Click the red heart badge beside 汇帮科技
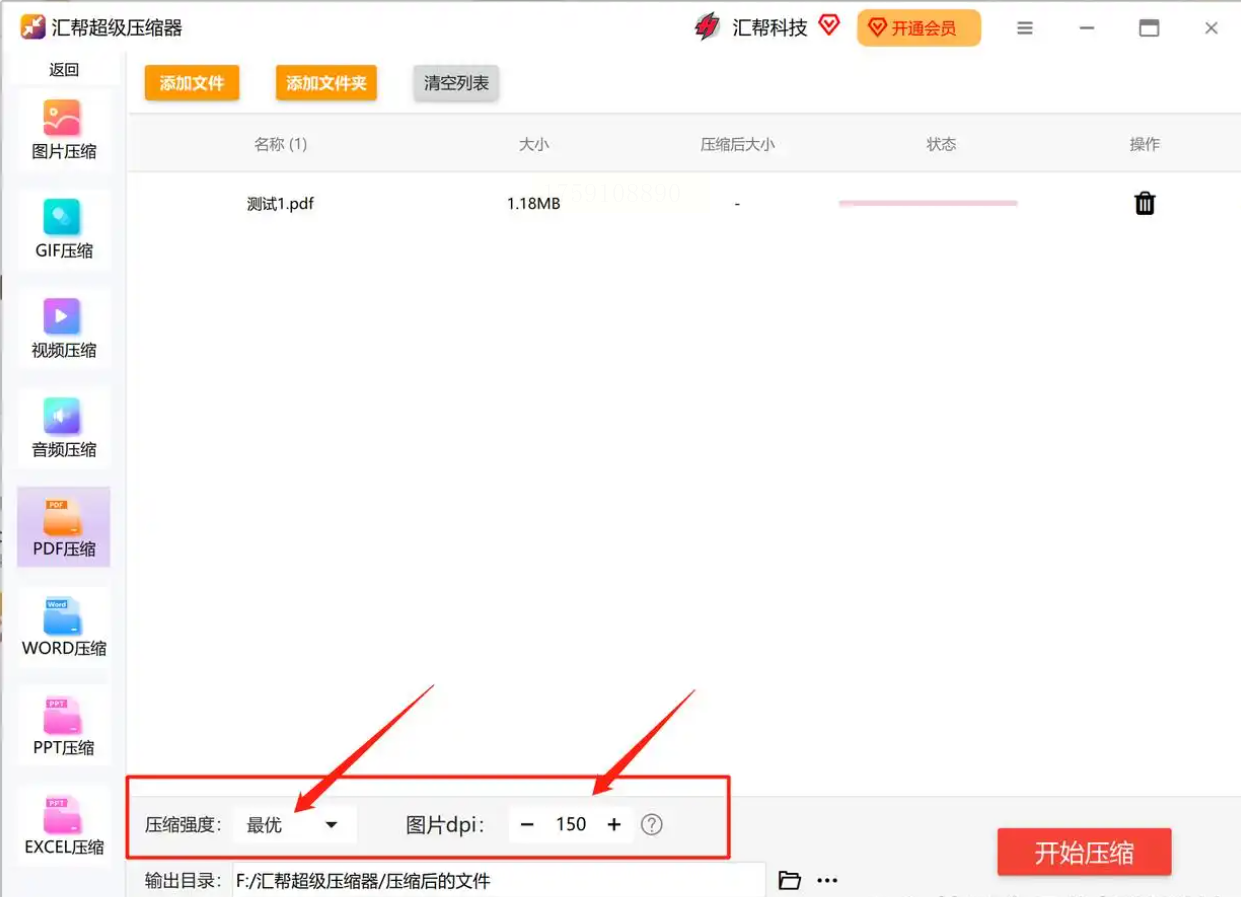Viewport: 1241px width, 897px height. click(829, 25)
